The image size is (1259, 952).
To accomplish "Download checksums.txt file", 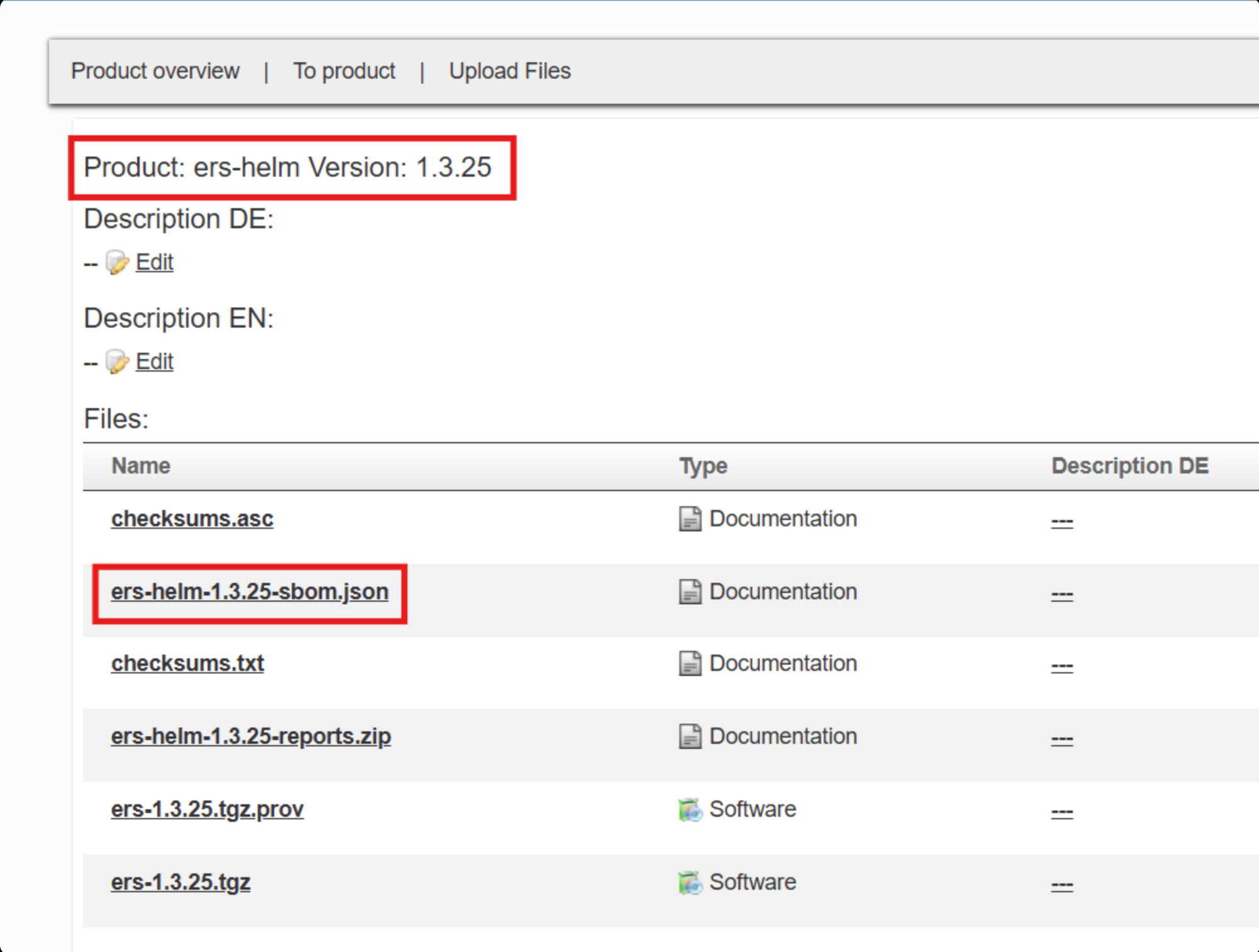I will [x=187, y=663].
